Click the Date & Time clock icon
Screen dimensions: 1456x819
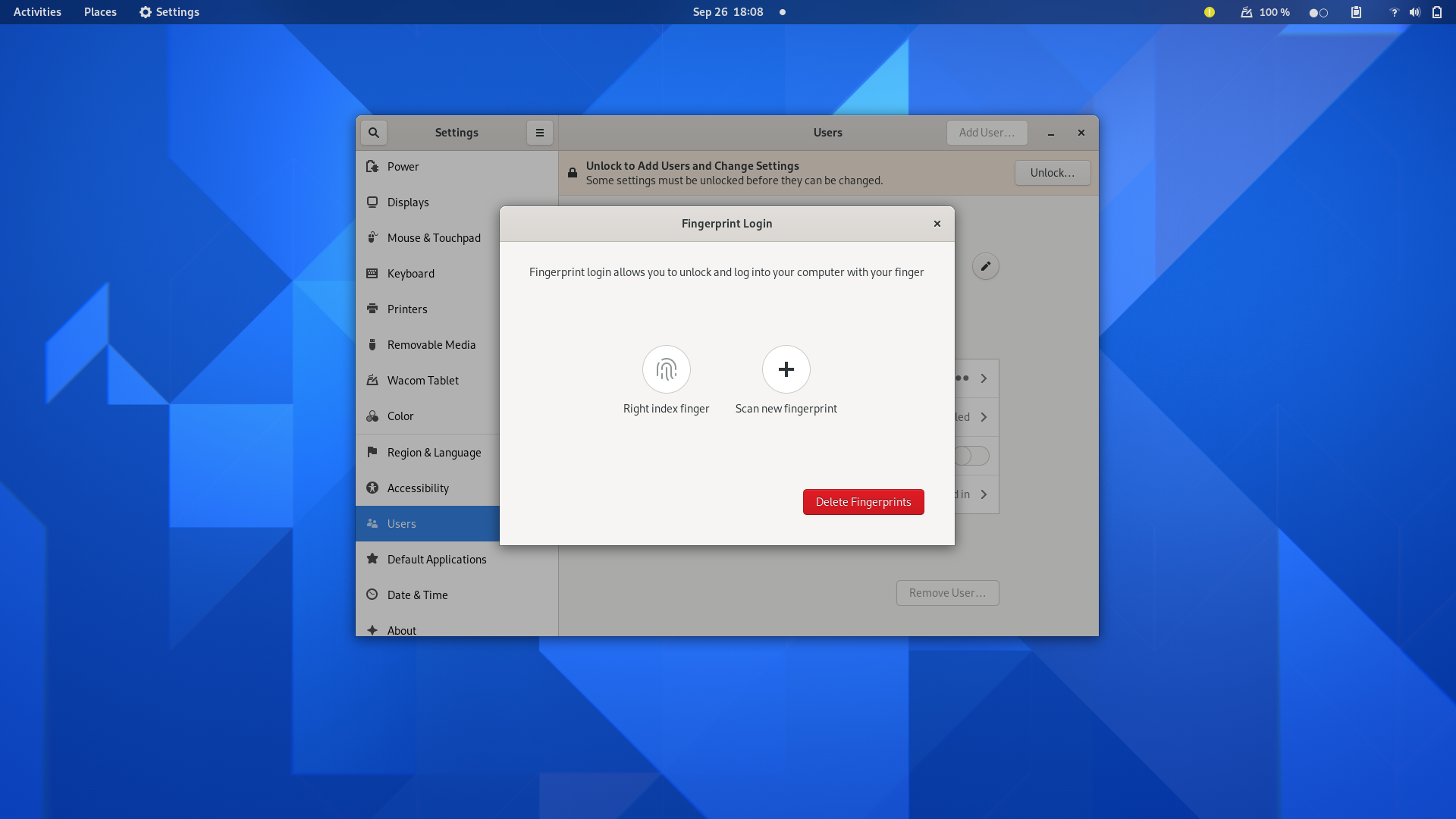pos(372,595)
